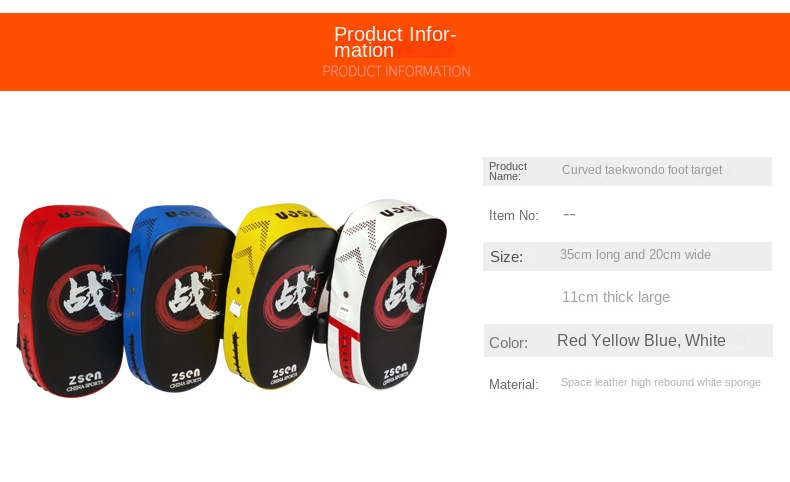Click the Curved taekwondo foot target text

pos(642,170)
